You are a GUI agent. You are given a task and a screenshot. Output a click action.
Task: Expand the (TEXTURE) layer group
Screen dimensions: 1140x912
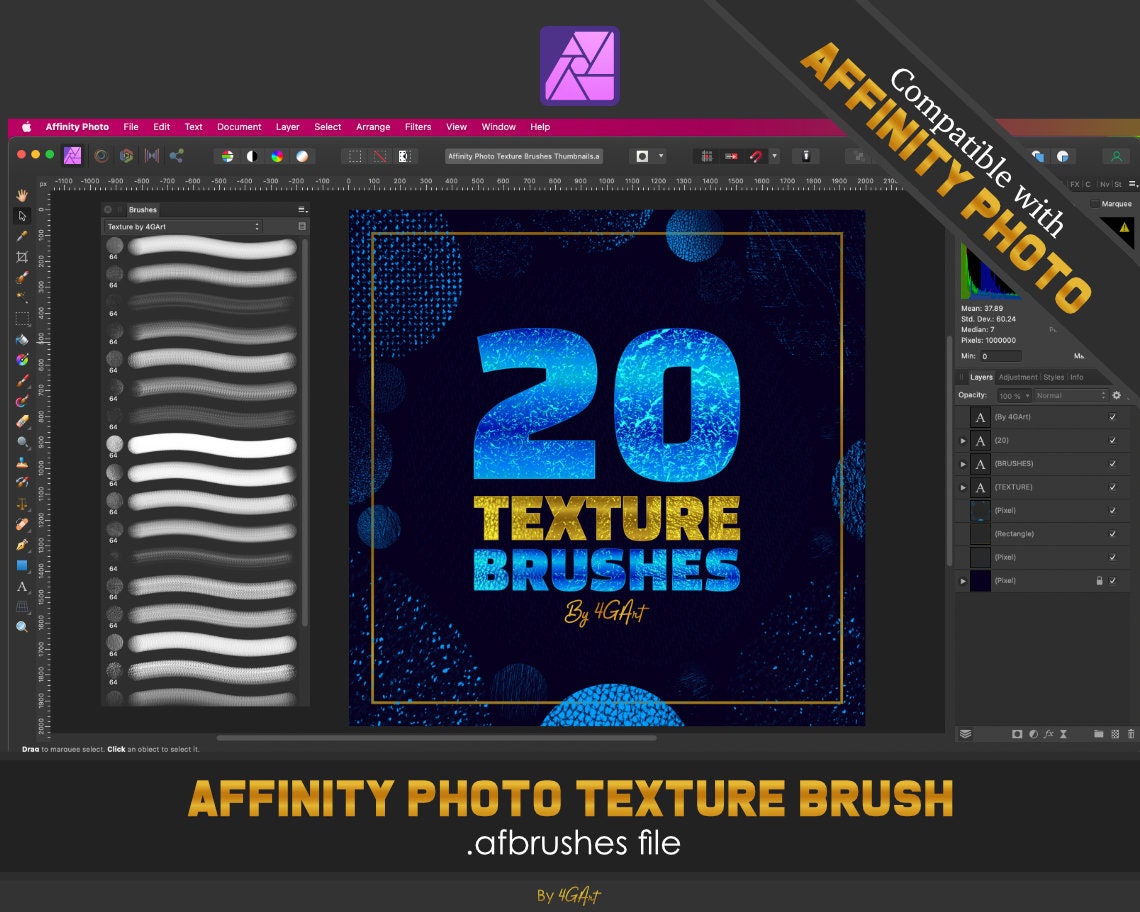963,487
